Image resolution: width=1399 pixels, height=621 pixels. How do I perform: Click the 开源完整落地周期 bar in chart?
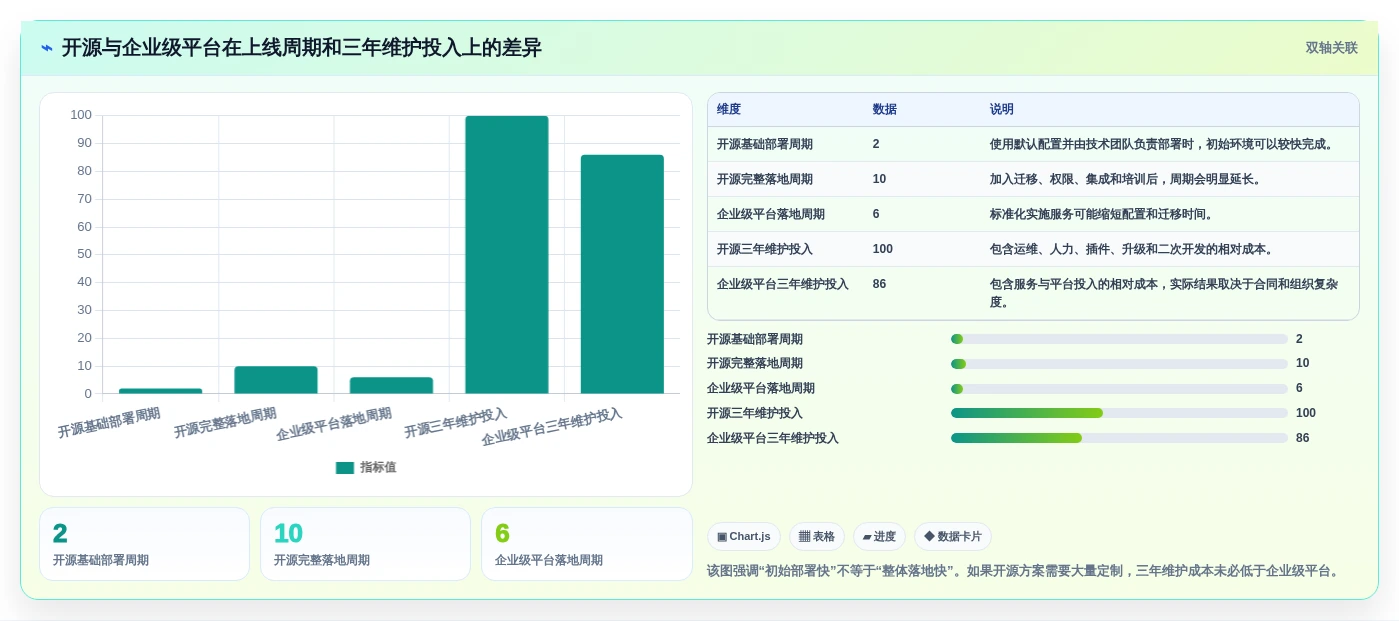[x=276, y=380]
